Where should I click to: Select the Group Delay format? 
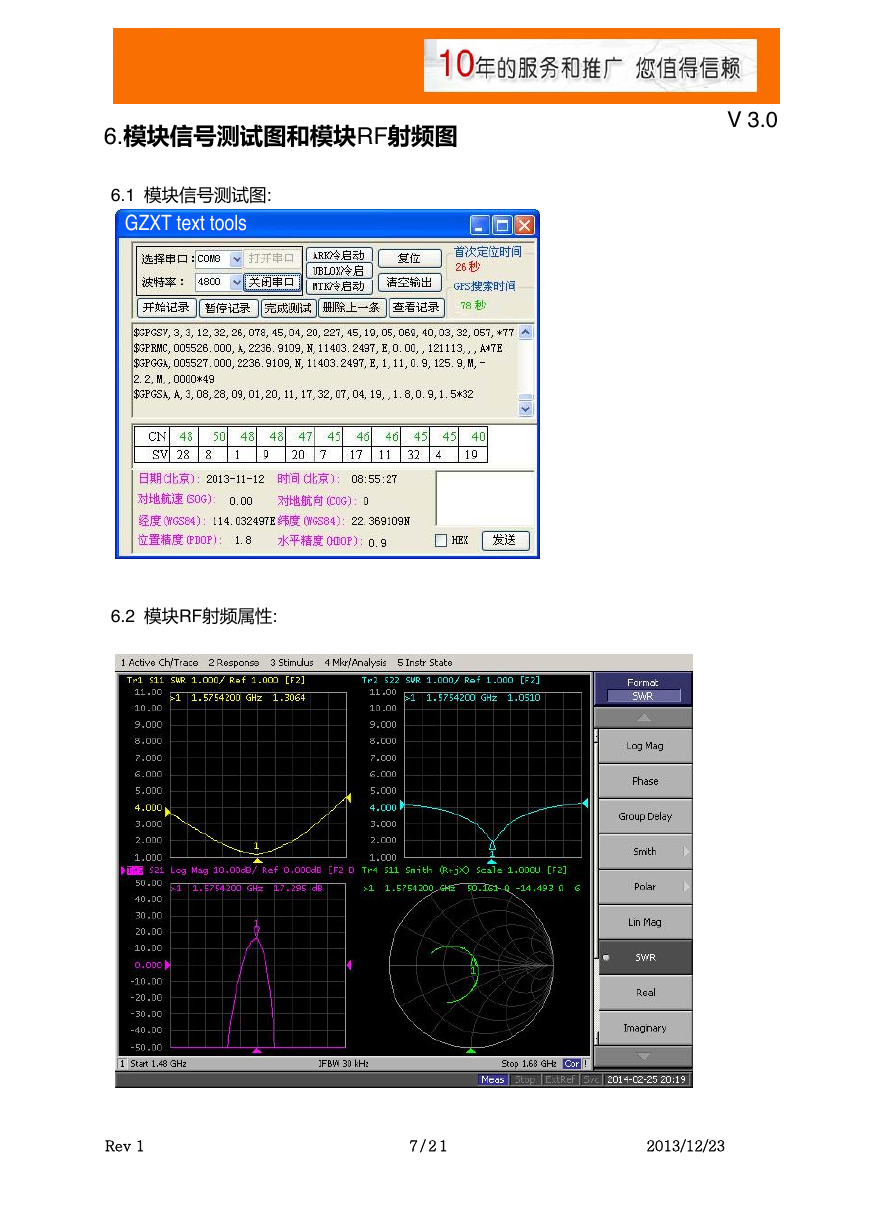pyautogui.click(x=645, y=816)
